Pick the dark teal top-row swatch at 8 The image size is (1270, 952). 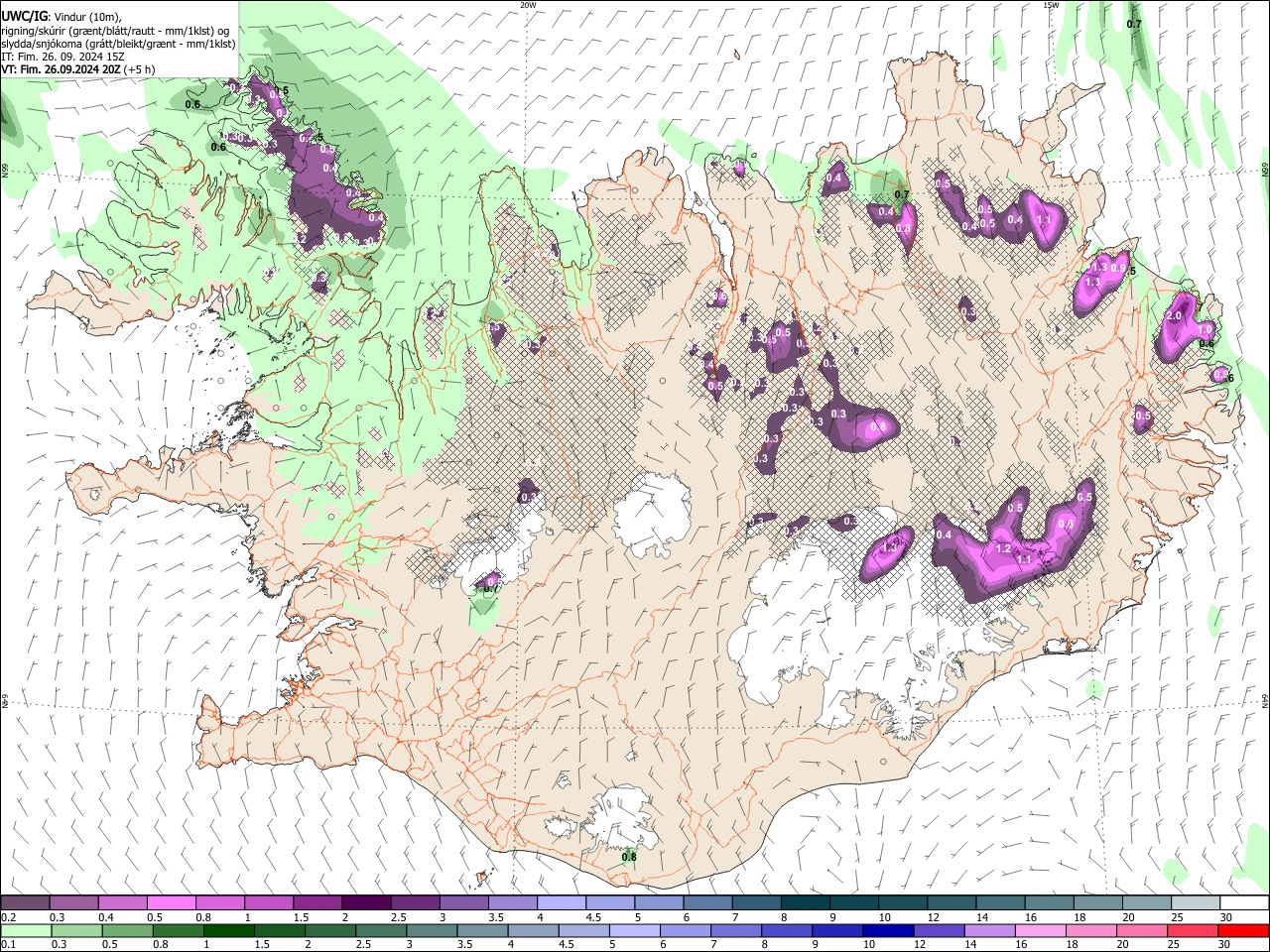point(805,903)
